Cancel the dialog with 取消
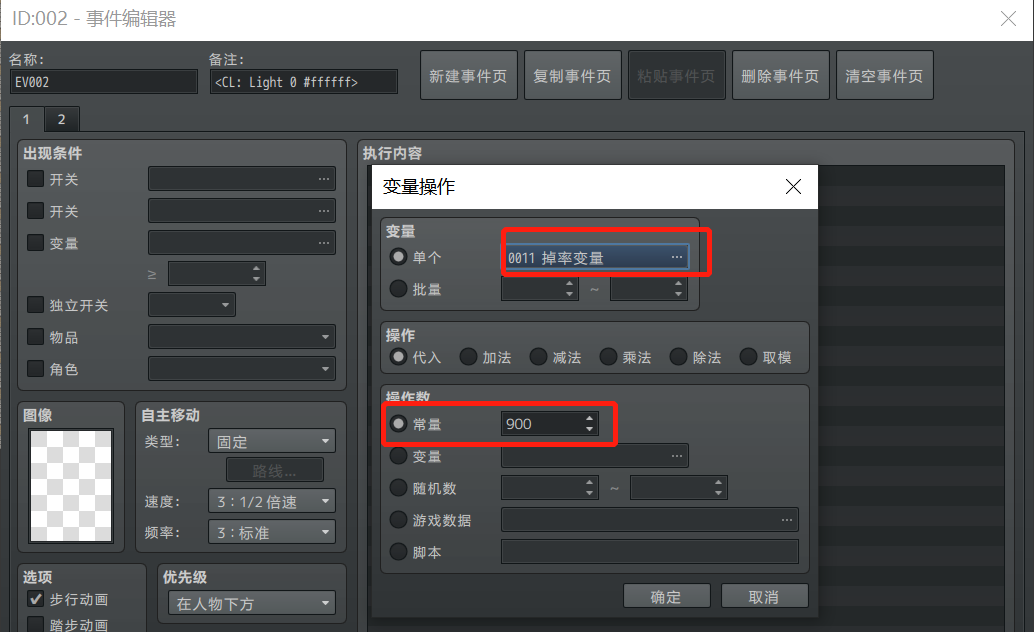1034x632 pixels. (x=765, y=596)
